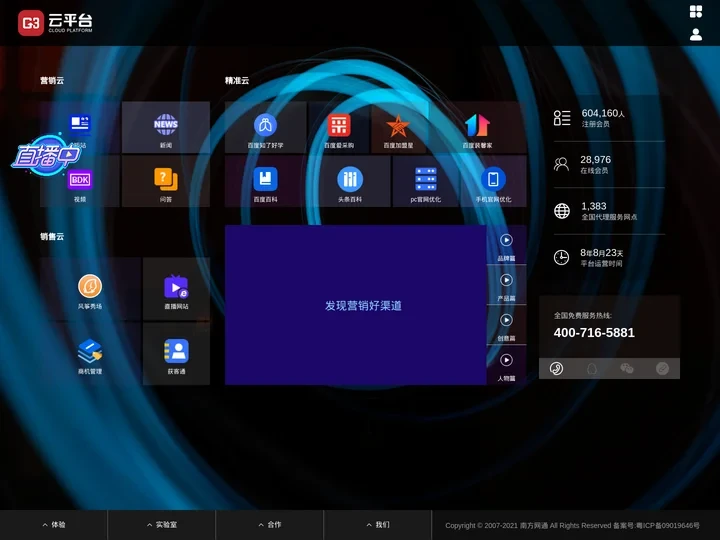Select the WeChat contact icon
This screenshot has height=540, width=720.
point(627,368)
